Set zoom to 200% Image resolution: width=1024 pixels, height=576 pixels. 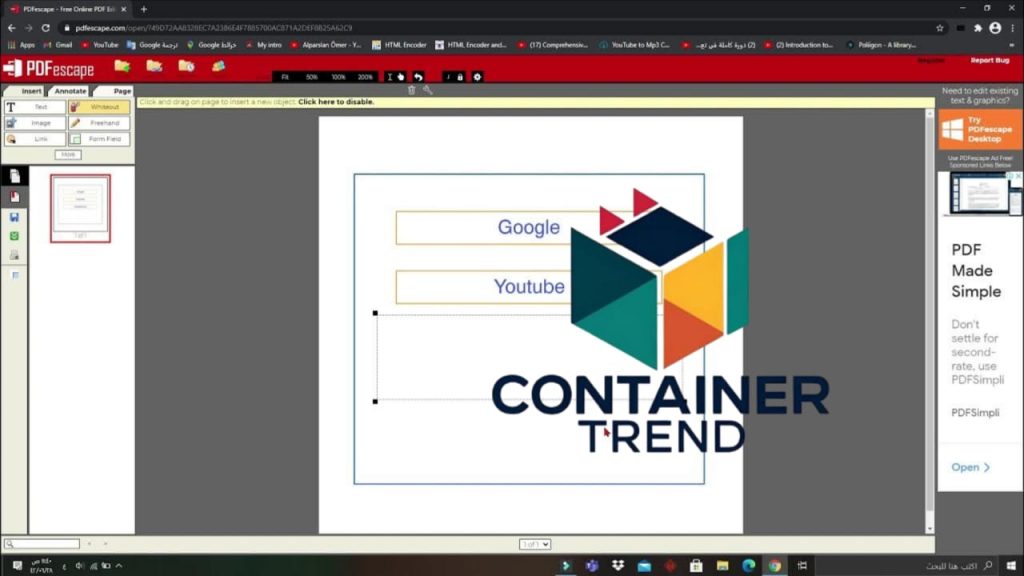pyautogui.click(x=365, y=77)
